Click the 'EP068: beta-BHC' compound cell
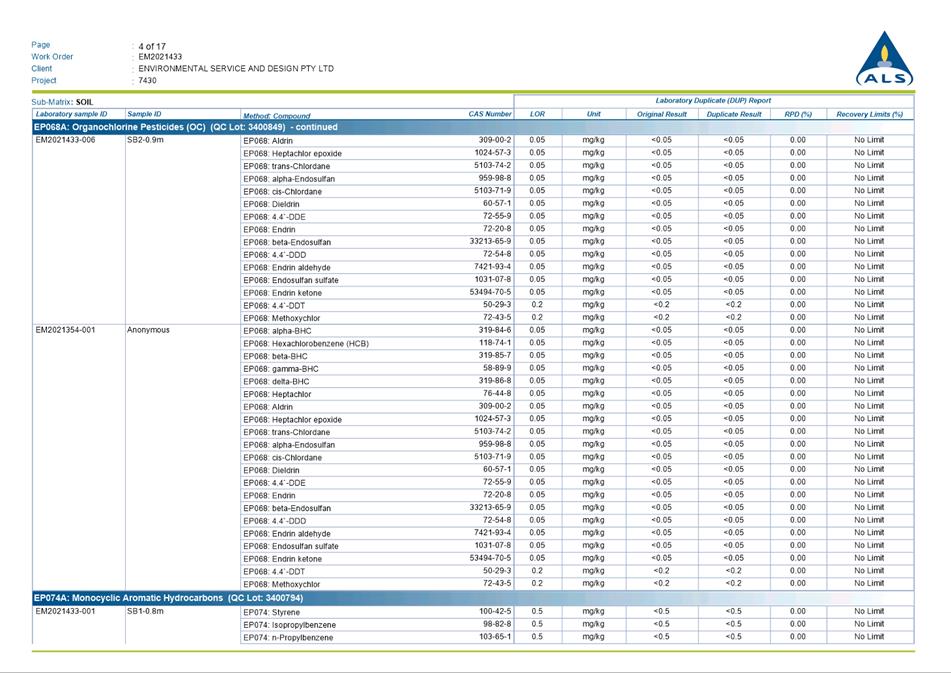This screenshot has height=673, width=951. [x=275, y=357]
